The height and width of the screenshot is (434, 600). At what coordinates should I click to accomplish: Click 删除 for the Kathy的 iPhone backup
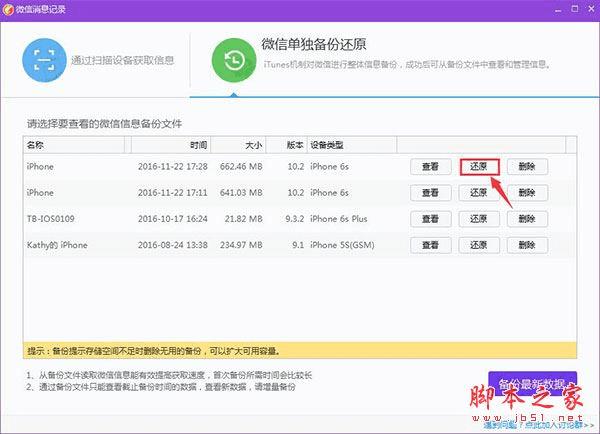click(x=527, y=245)
